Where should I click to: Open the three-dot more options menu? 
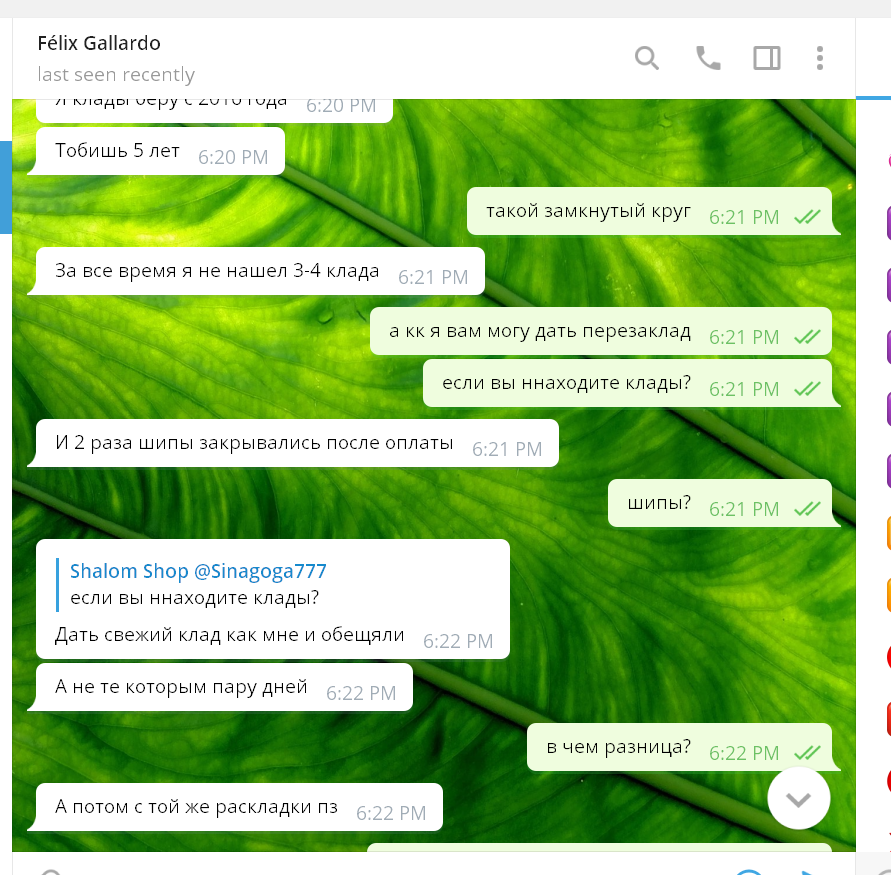(x=820, y=58)
